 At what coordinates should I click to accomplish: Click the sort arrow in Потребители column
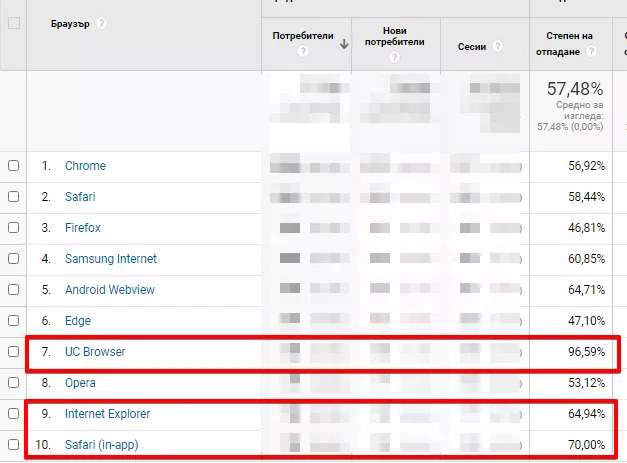pos(344,44)
